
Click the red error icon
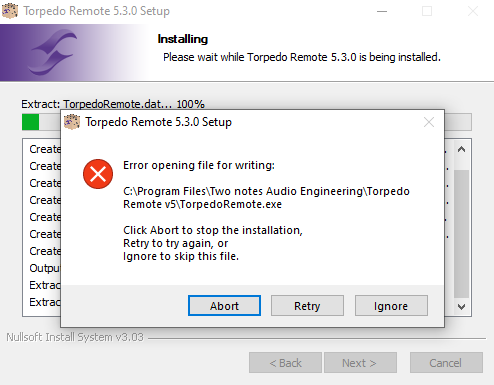[x=98, y=174]
